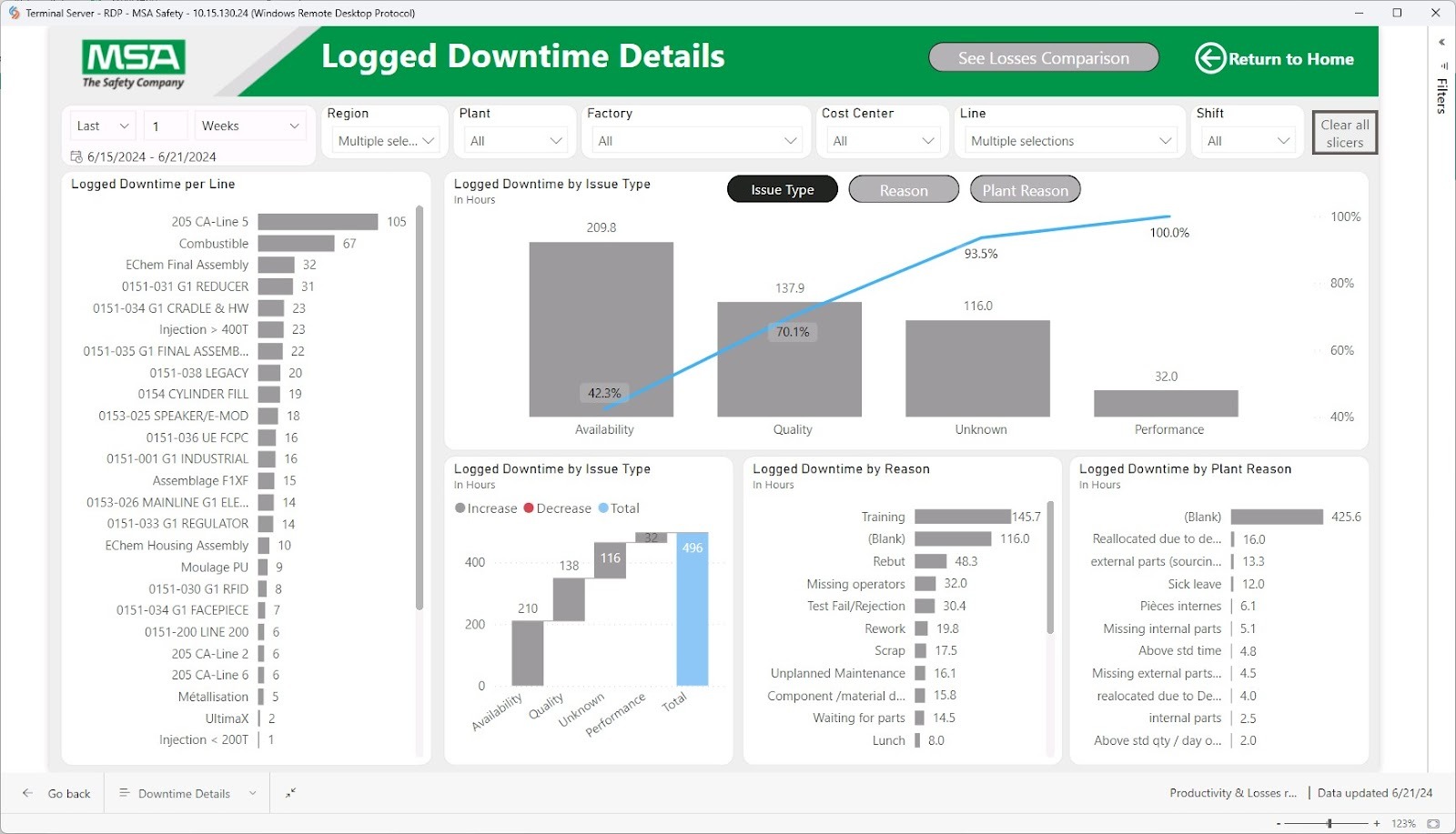The image size is (1456, 834).
Task: Click the collapse arrows icon in the bottom bar
Action: 290,793
